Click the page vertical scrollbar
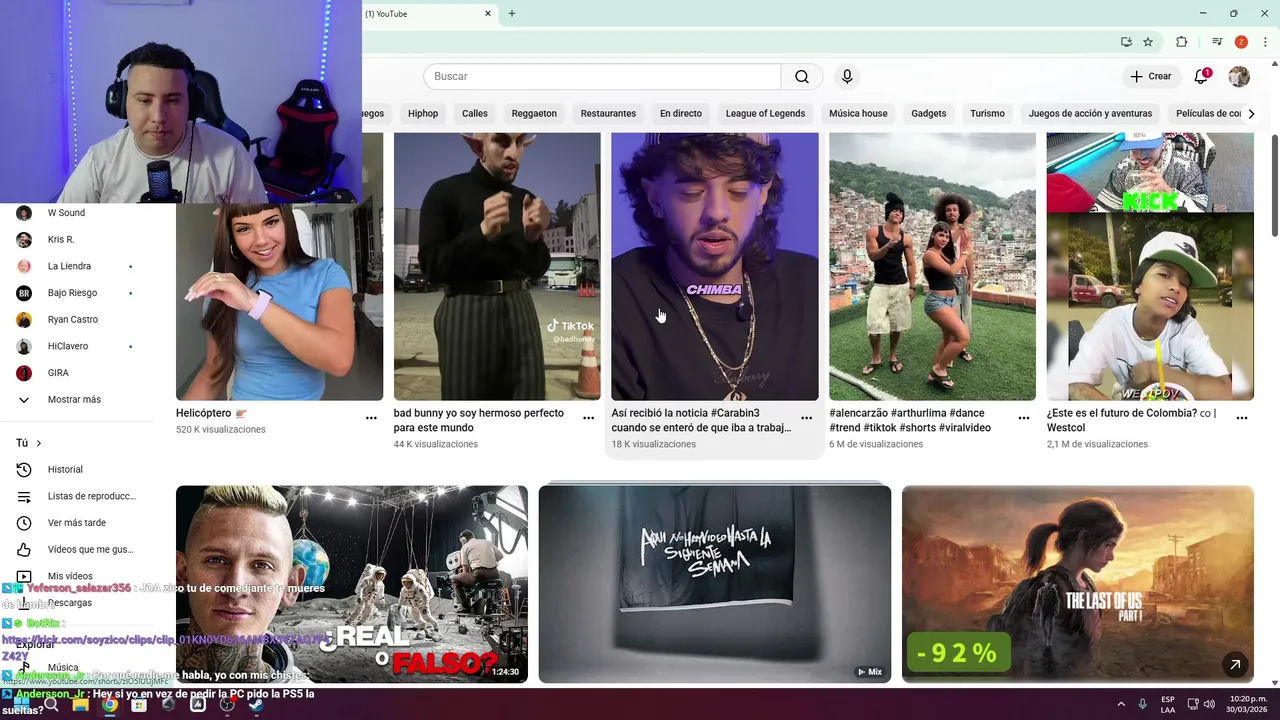 pos(1274,184)
